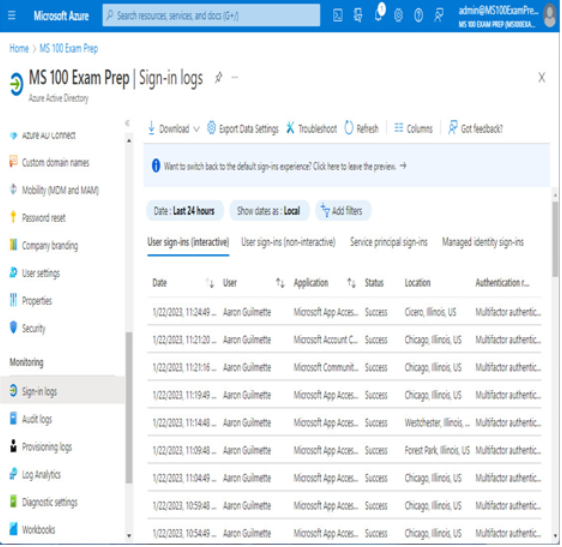The width and height of the screenshot is (562, 547).
Task: Click Got feedback? in toolbar
Action: (x=475, y=129)
